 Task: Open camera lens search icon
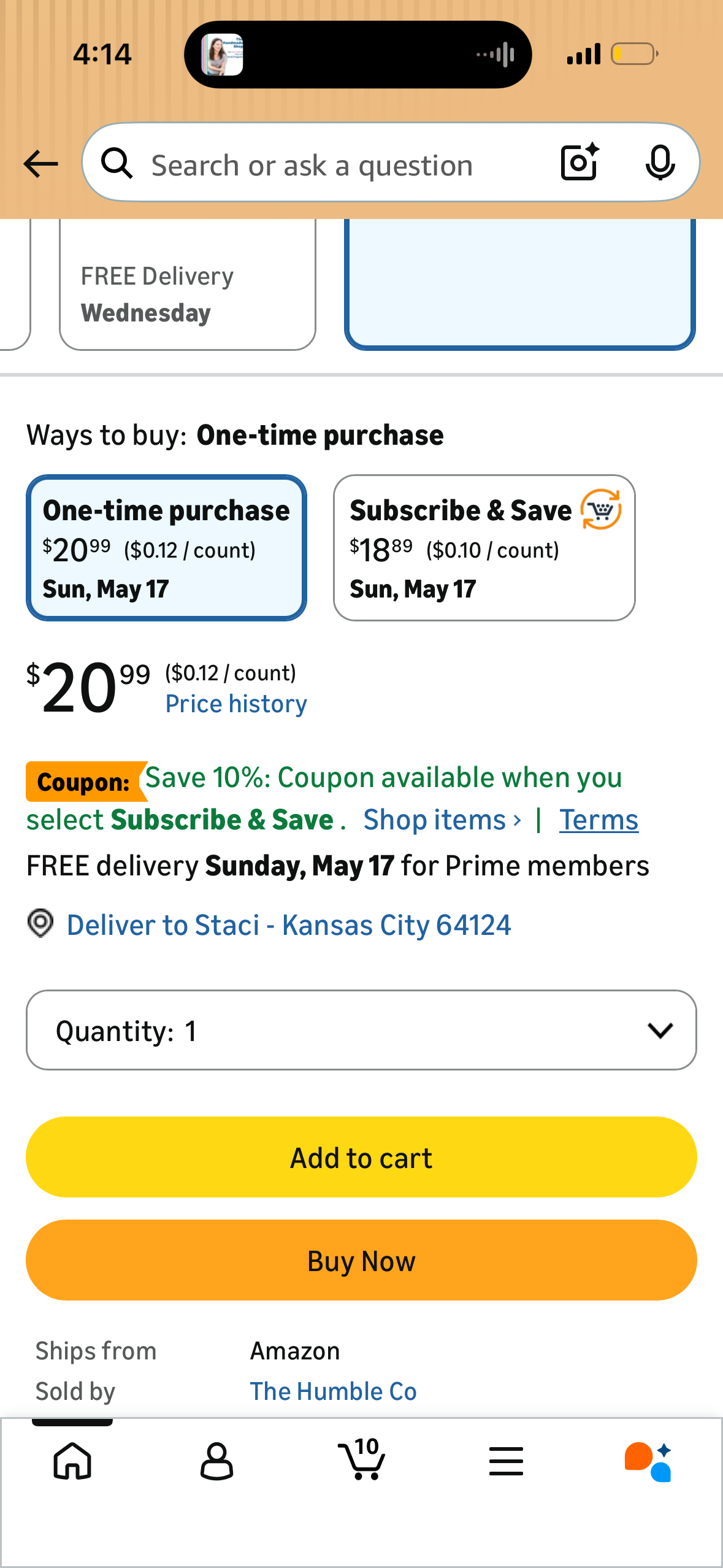(x=580, y=163)
